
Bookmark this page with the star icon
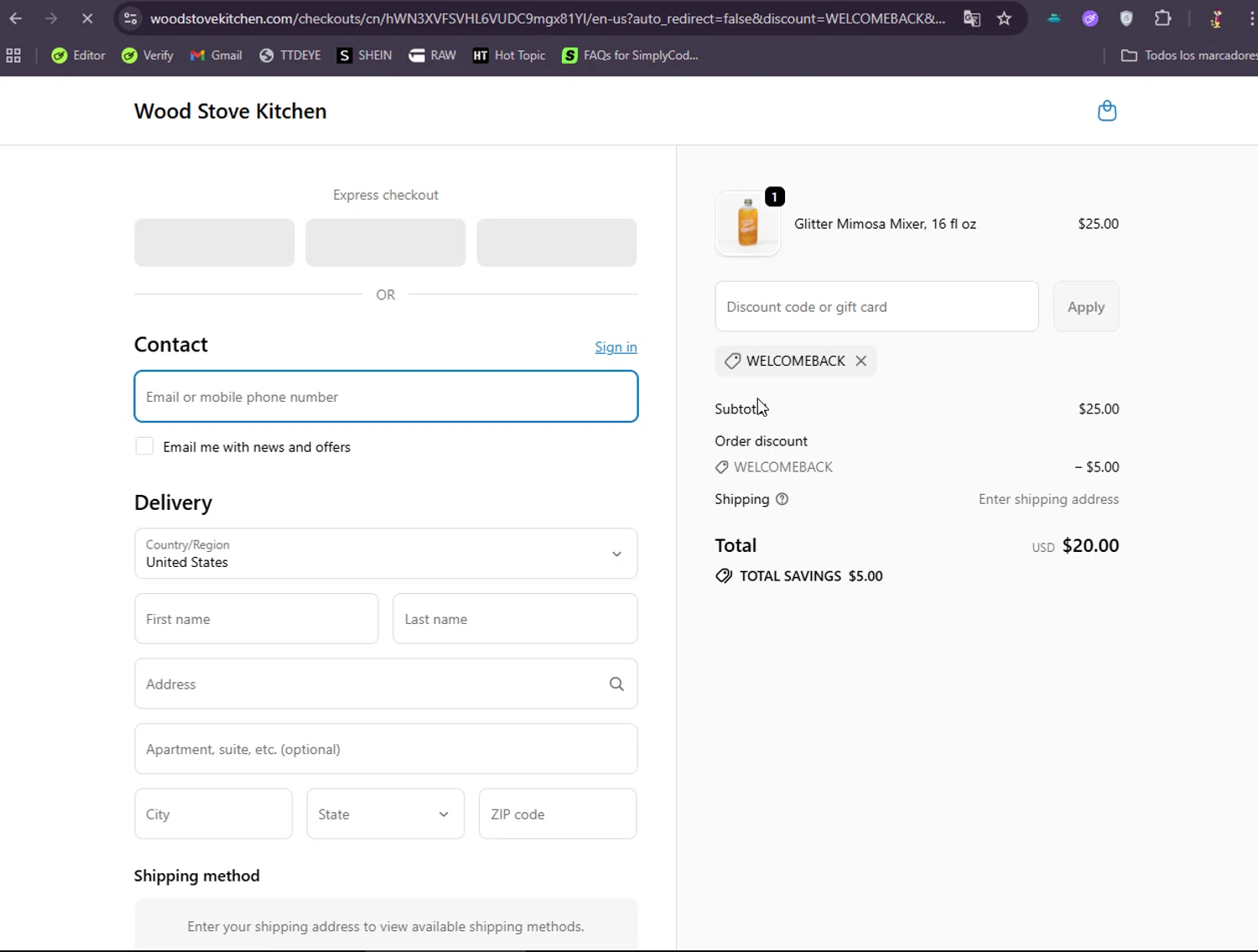1004,18
